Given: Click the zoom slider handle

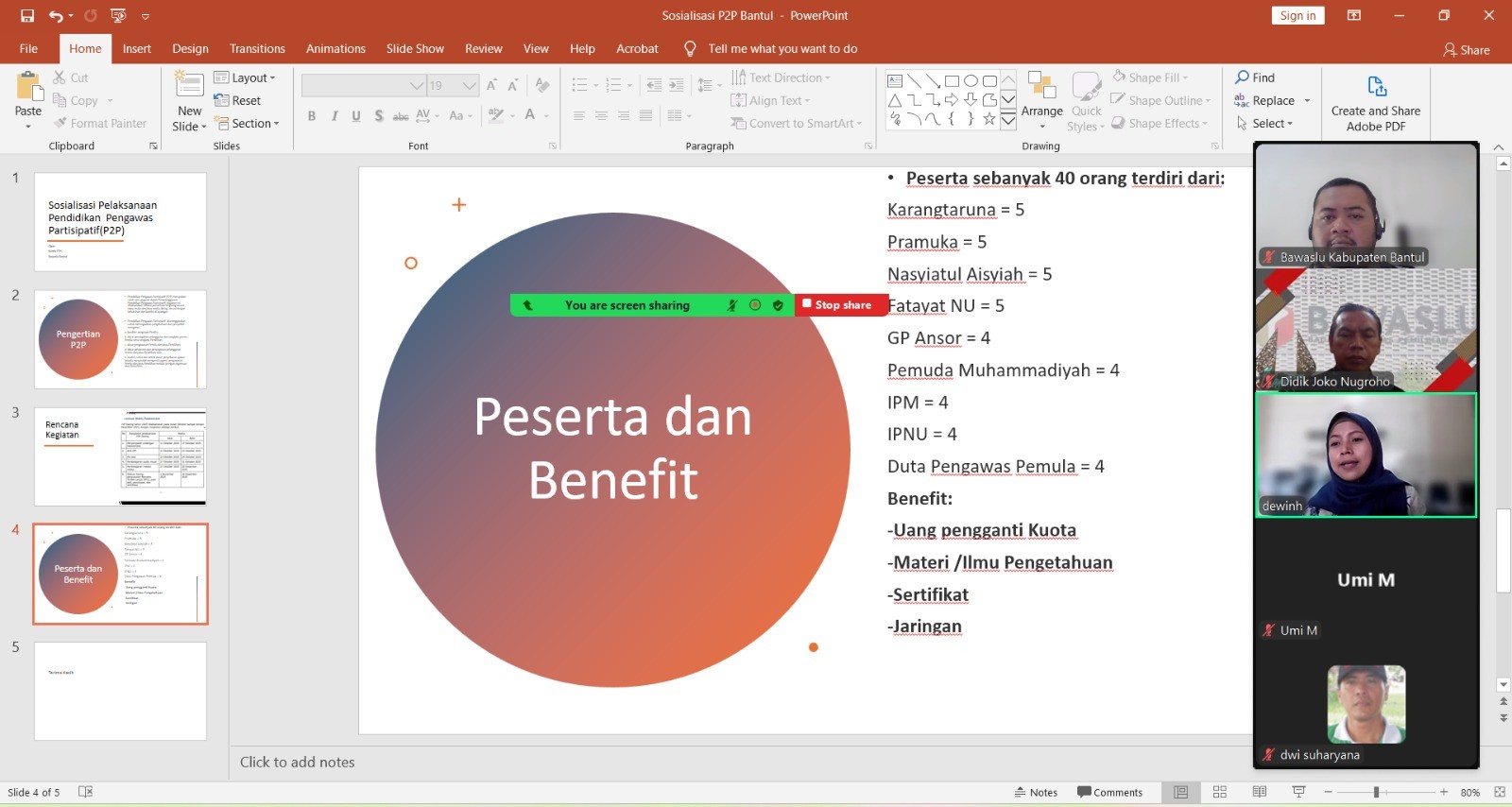Looking at the screenshot, I should [x=1376, y=792].
